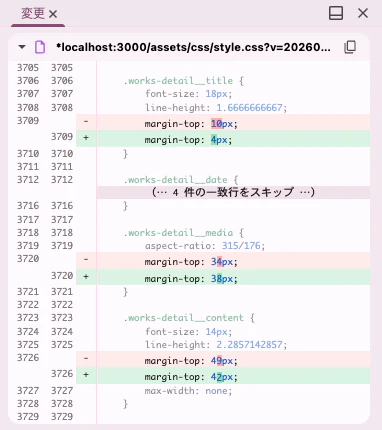
Task: Click the minus marker on line 3720
Action: point(86,259)
